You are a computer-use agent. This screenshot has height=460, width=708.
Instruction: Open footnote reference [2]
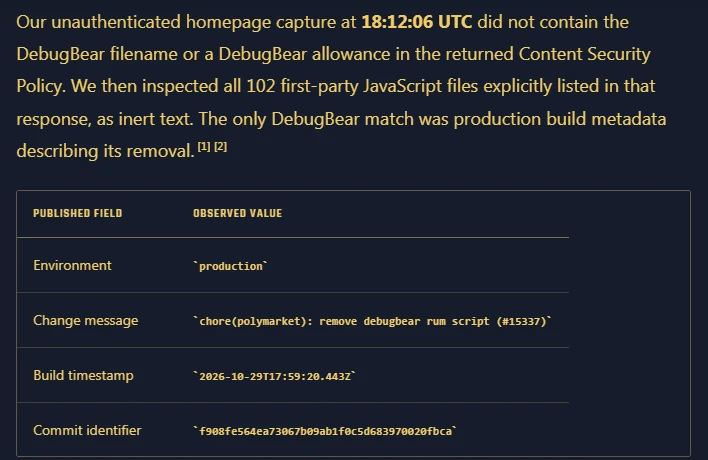point(220,147)
